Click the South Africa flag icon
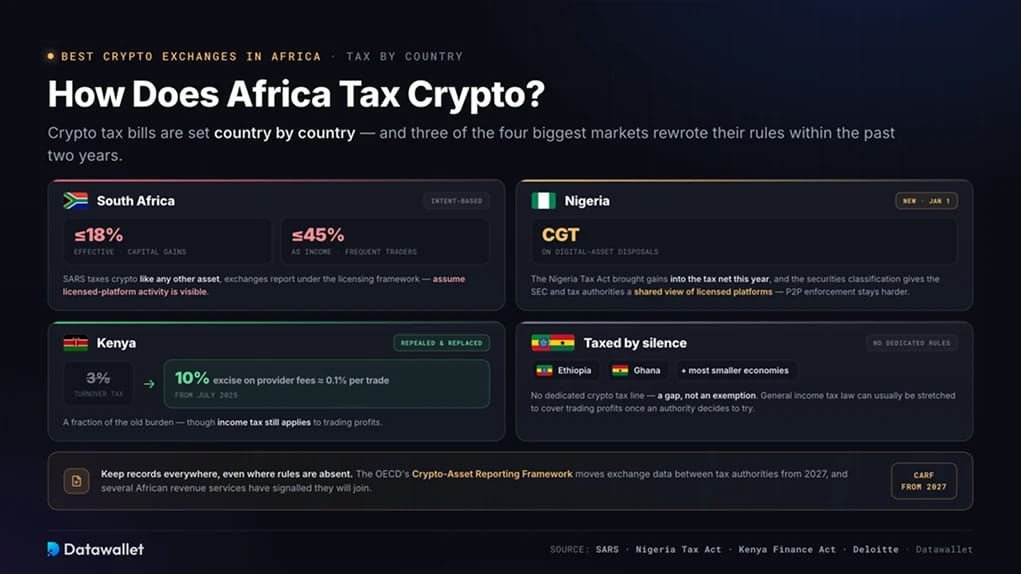This screenshot has height=574, width=1021. pyautogui.click(x=76, y=200)
